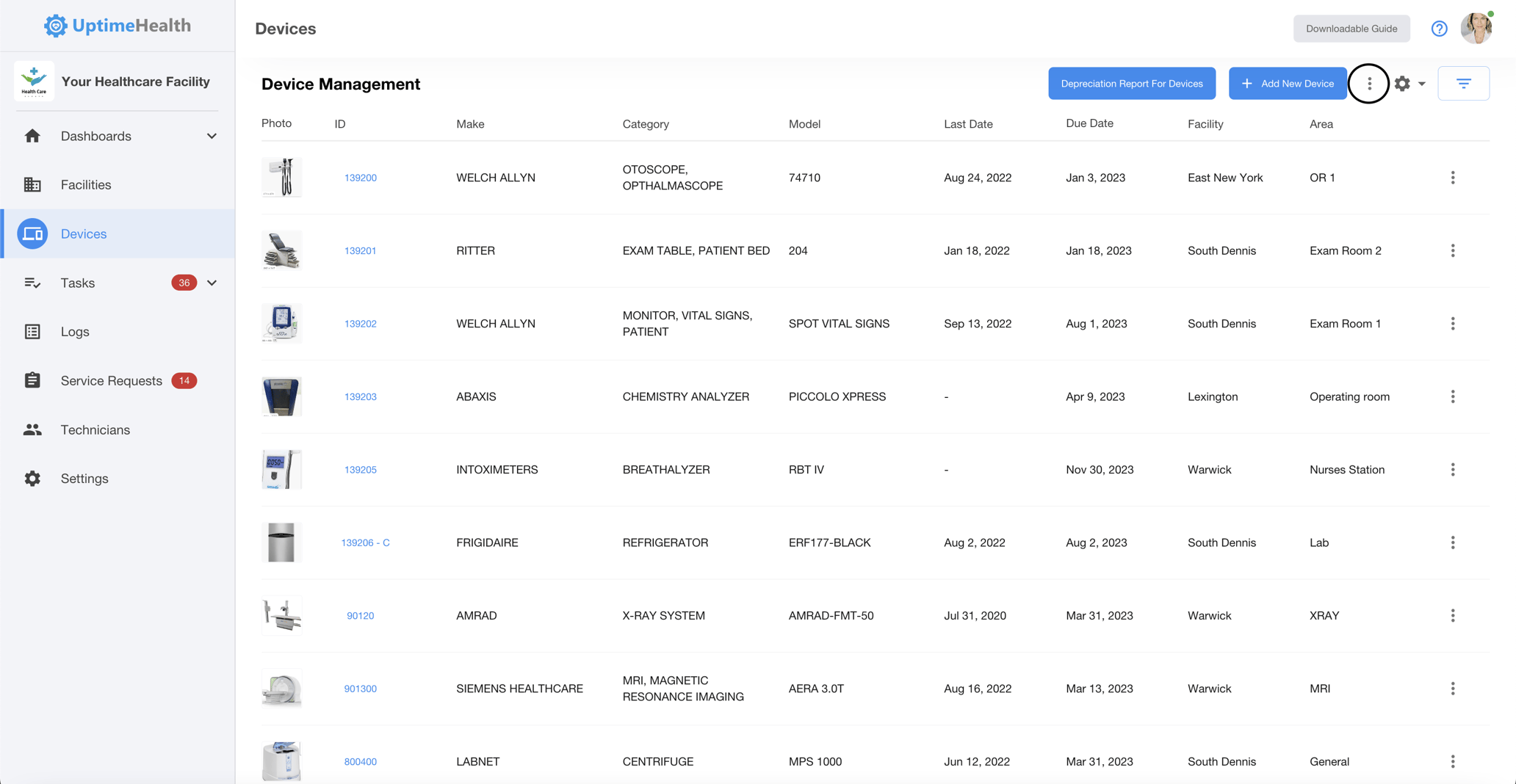The width and height of the screenshot is (1516, 784).
Task: Expand the Dashboards menu chevron
Action: pos(212,137)
